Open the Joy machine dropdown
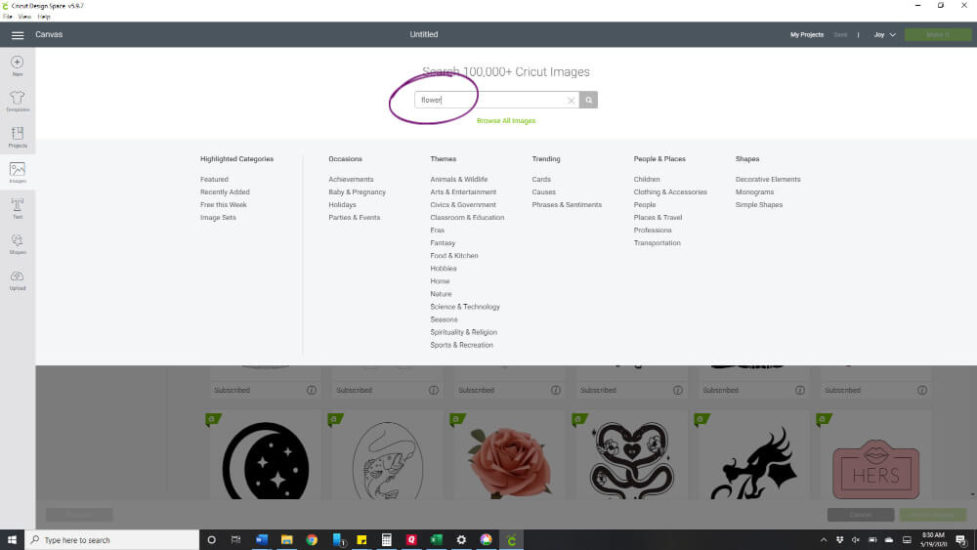The height and width of the screenshot is (550, 977). 884,35
